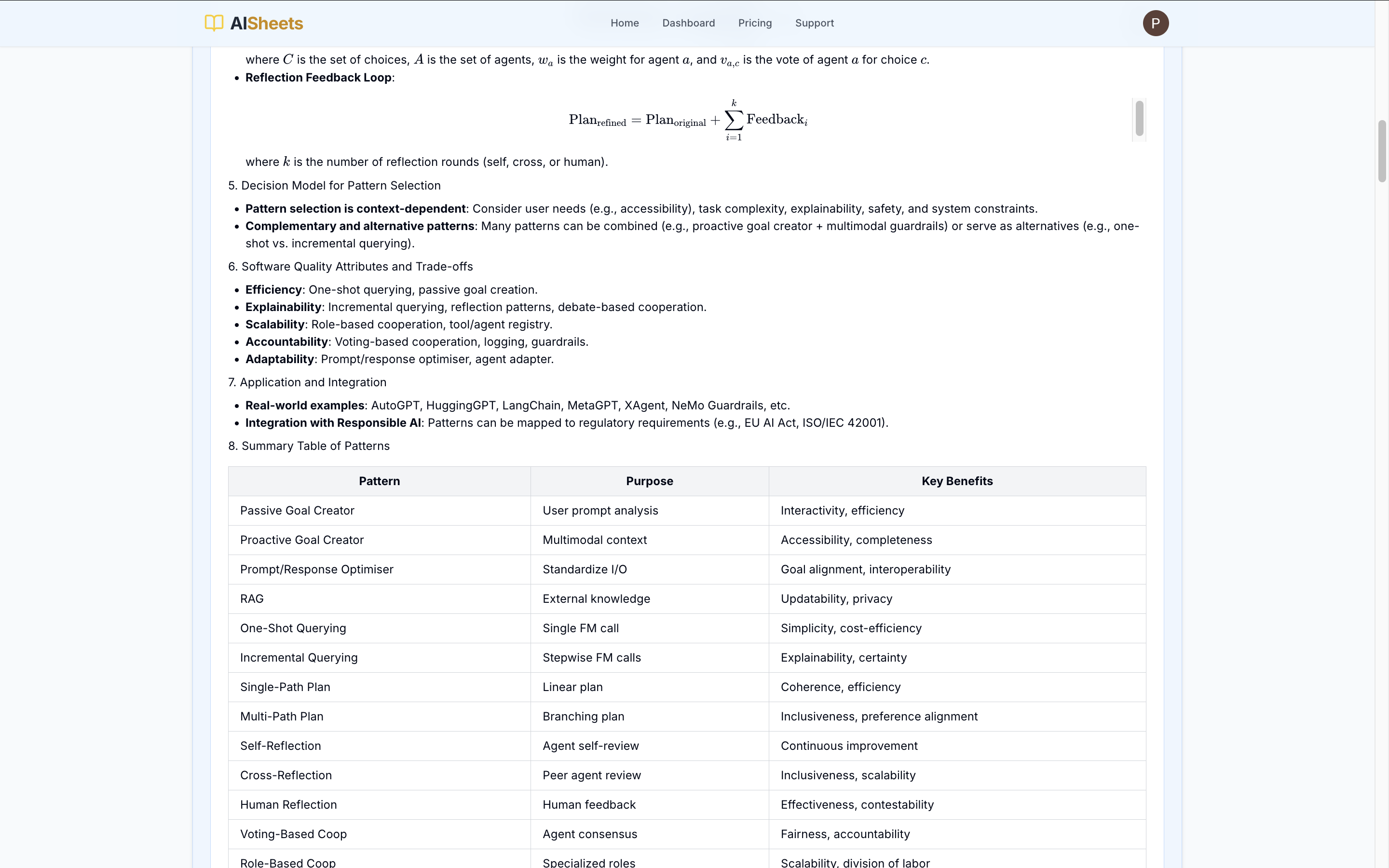This screenshot has height=868, width=1389.
Task: Click the User prompt analysis cell
Action: pos(650,511)
